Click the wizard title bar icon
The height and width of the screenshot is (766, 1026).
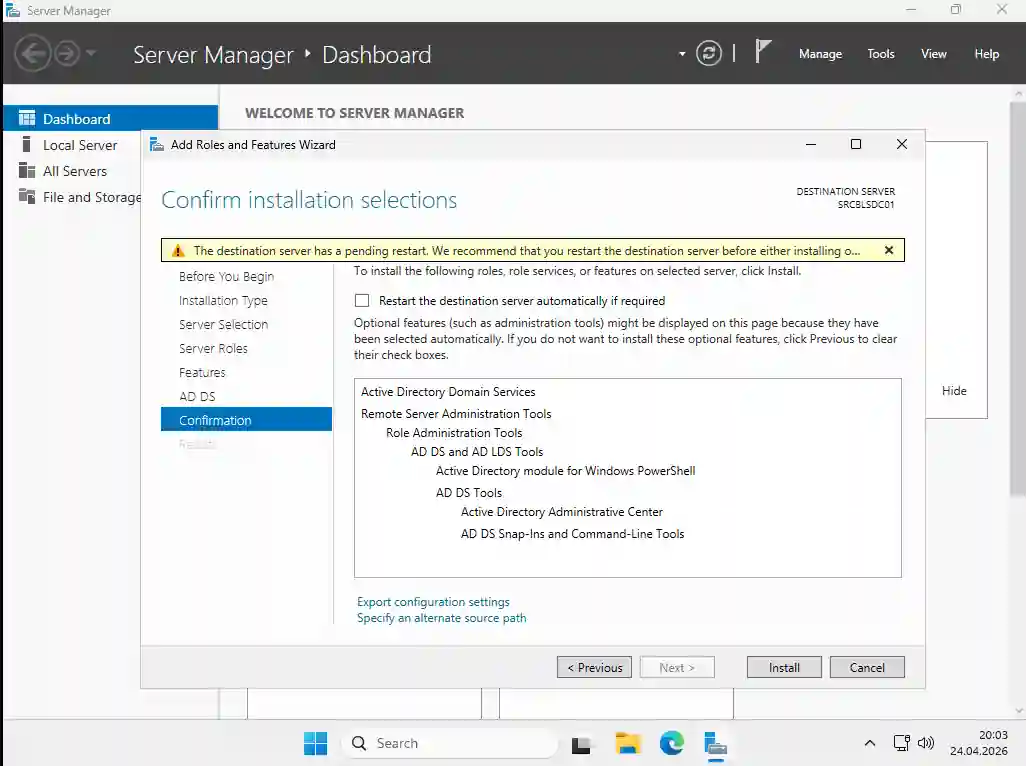(156, 145)
